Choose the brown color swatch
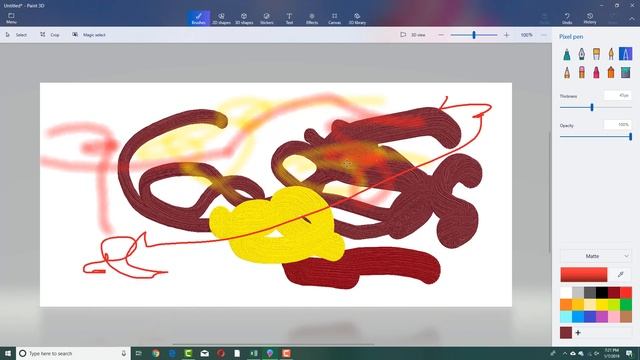This screenshot has width=640, height=360. 626,316
